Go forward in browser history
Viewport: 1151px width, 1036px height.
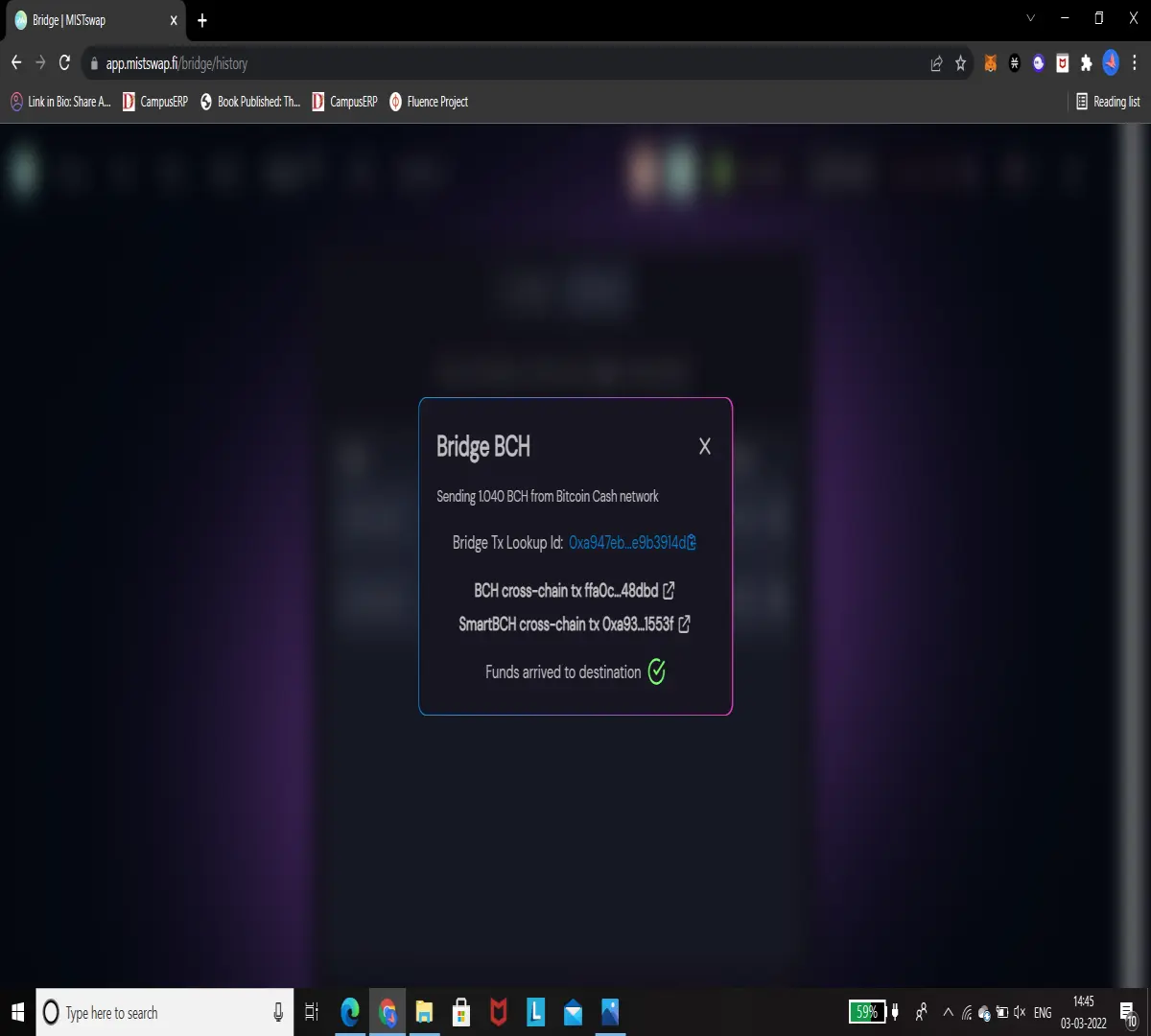(x=40, y=63)
